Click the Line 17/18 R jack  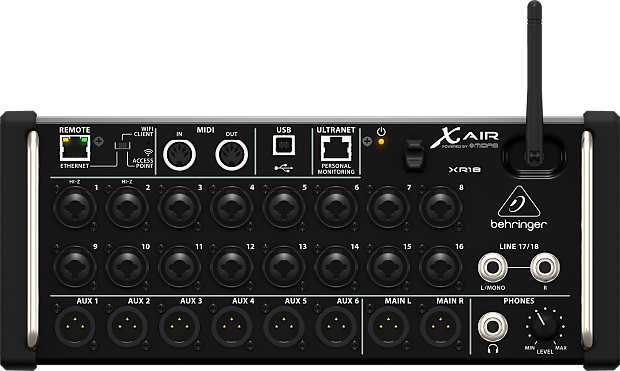click(545, 267)
